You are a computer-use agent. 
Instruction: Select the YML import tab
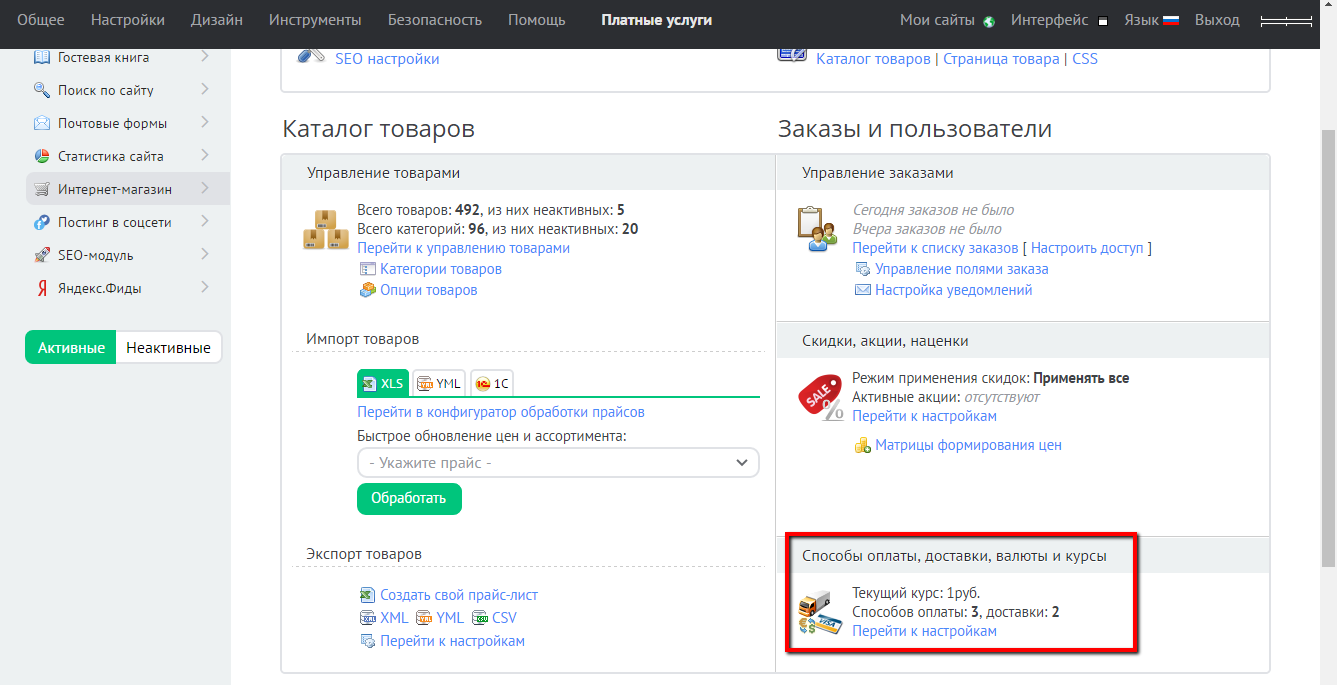click(x=439, y=383)
